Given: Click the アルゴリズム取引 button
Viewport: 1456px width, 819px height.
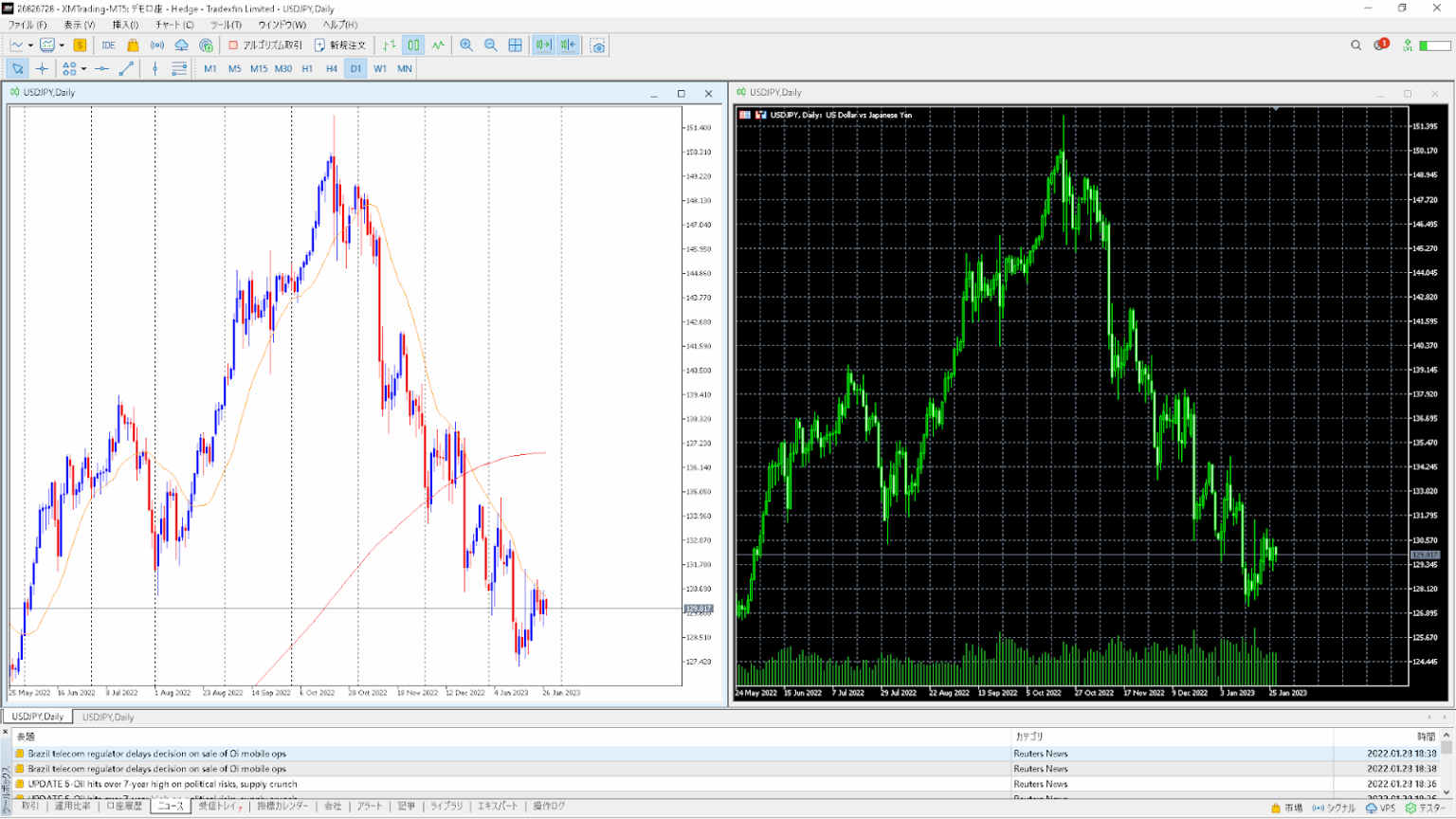Looking at the screenshot, I should pyautogui.click(x=265, y=45).
